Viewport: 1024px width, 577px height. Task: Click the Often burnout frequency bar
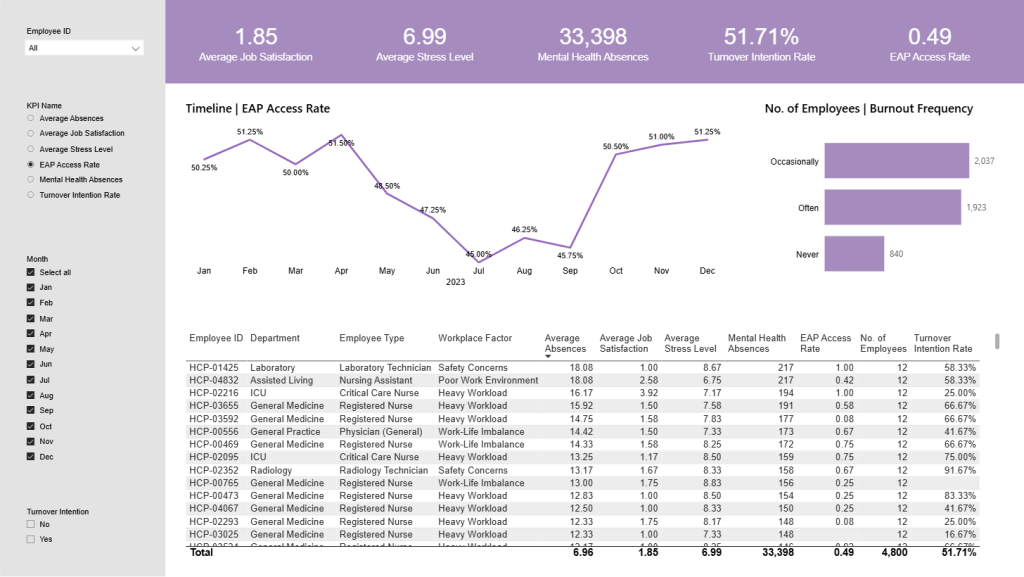tap(892, 208)
